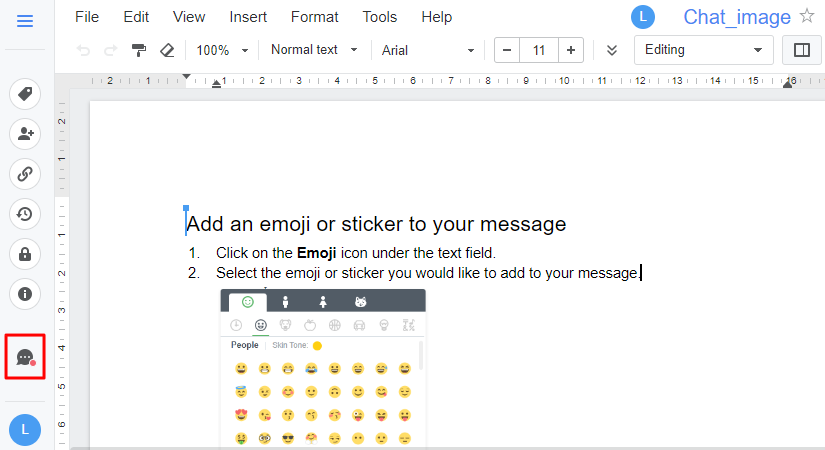Click the tag icon in the left sidebar
The image size is (825, 450).
click(x=25, y=94)
